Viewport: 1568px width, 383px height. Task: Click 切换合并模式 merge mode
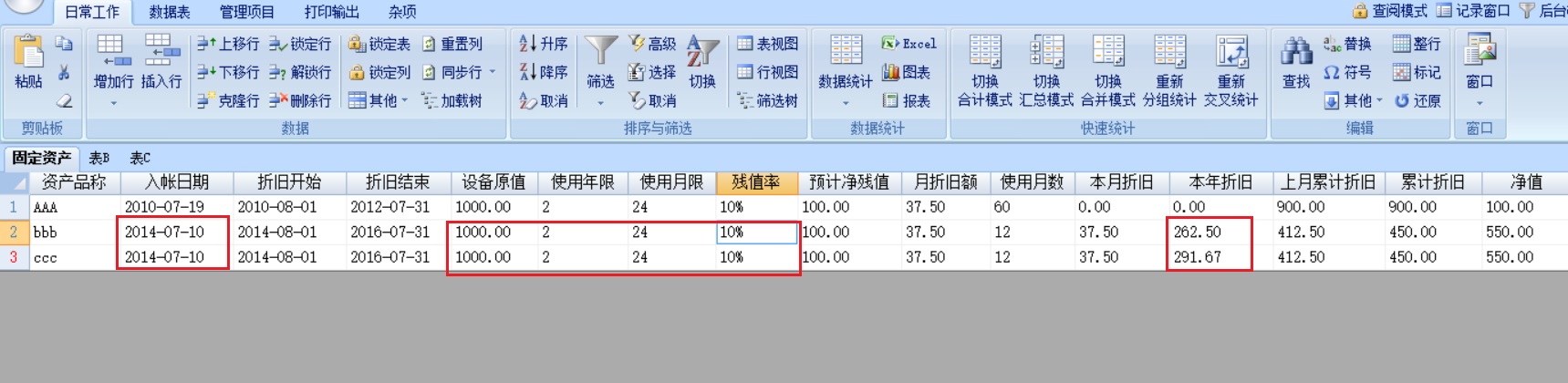(1108, 71)
